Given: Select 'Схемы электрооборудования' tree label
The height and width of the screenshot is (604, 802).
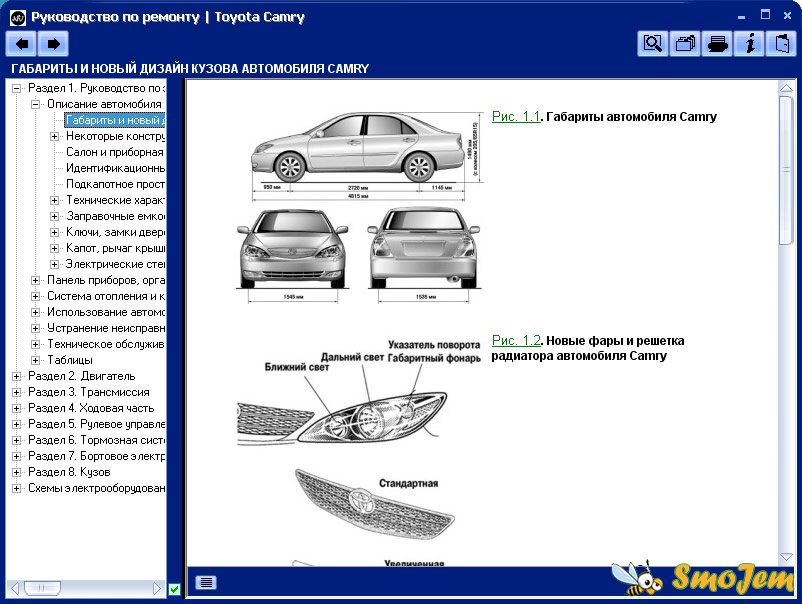Looking at the screenshot, I should pos(97,488).
